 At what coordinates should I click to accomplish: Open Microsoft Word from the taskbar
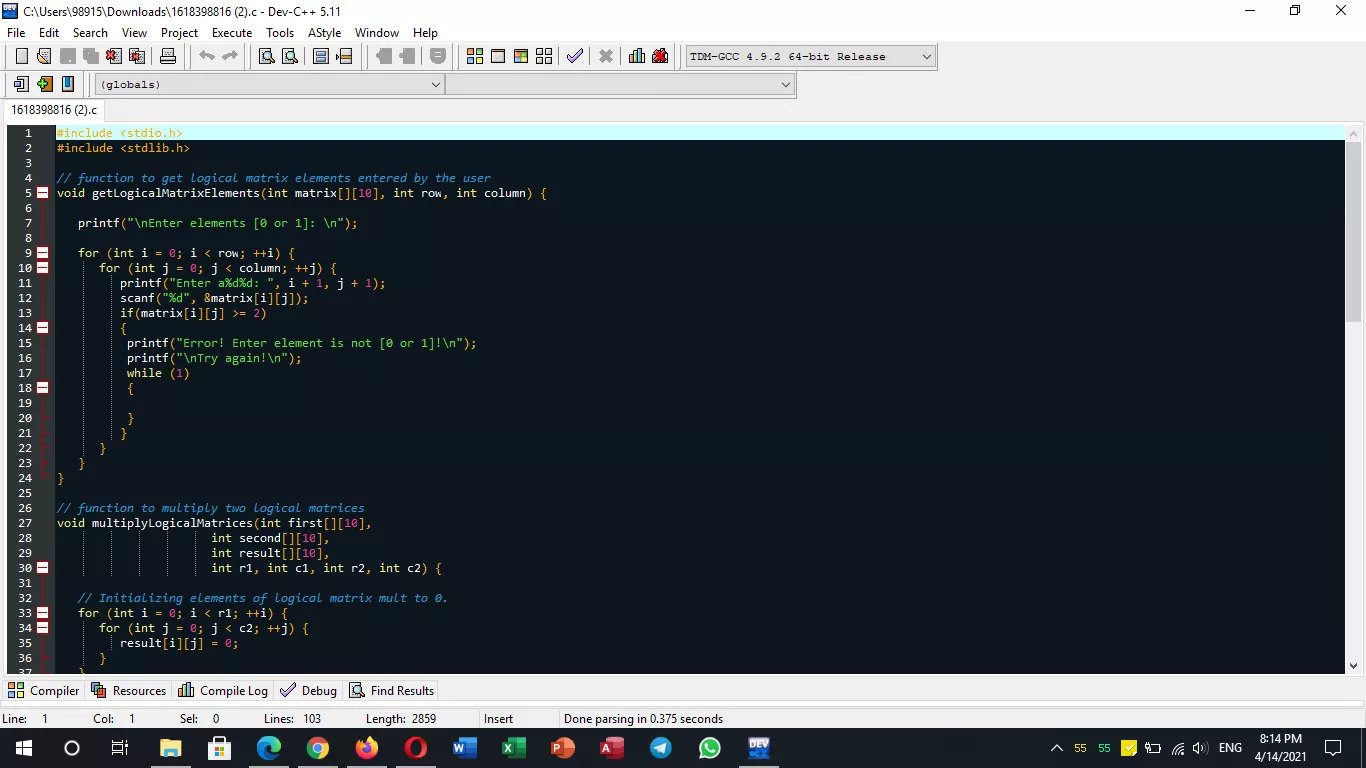click(x=465, y=748)
